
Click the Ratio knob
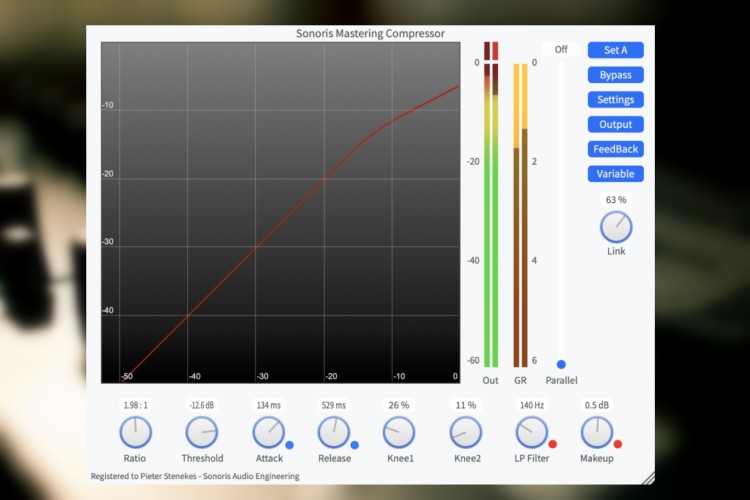coord(135,432)
